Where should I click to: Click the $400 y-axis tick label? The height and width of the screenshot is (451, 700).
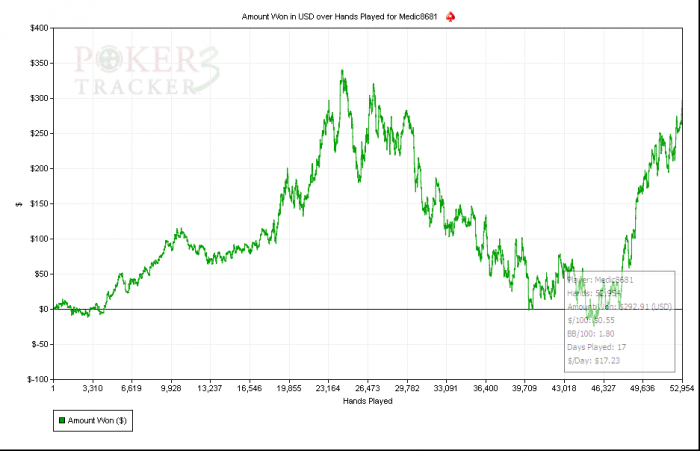[39, 28]
